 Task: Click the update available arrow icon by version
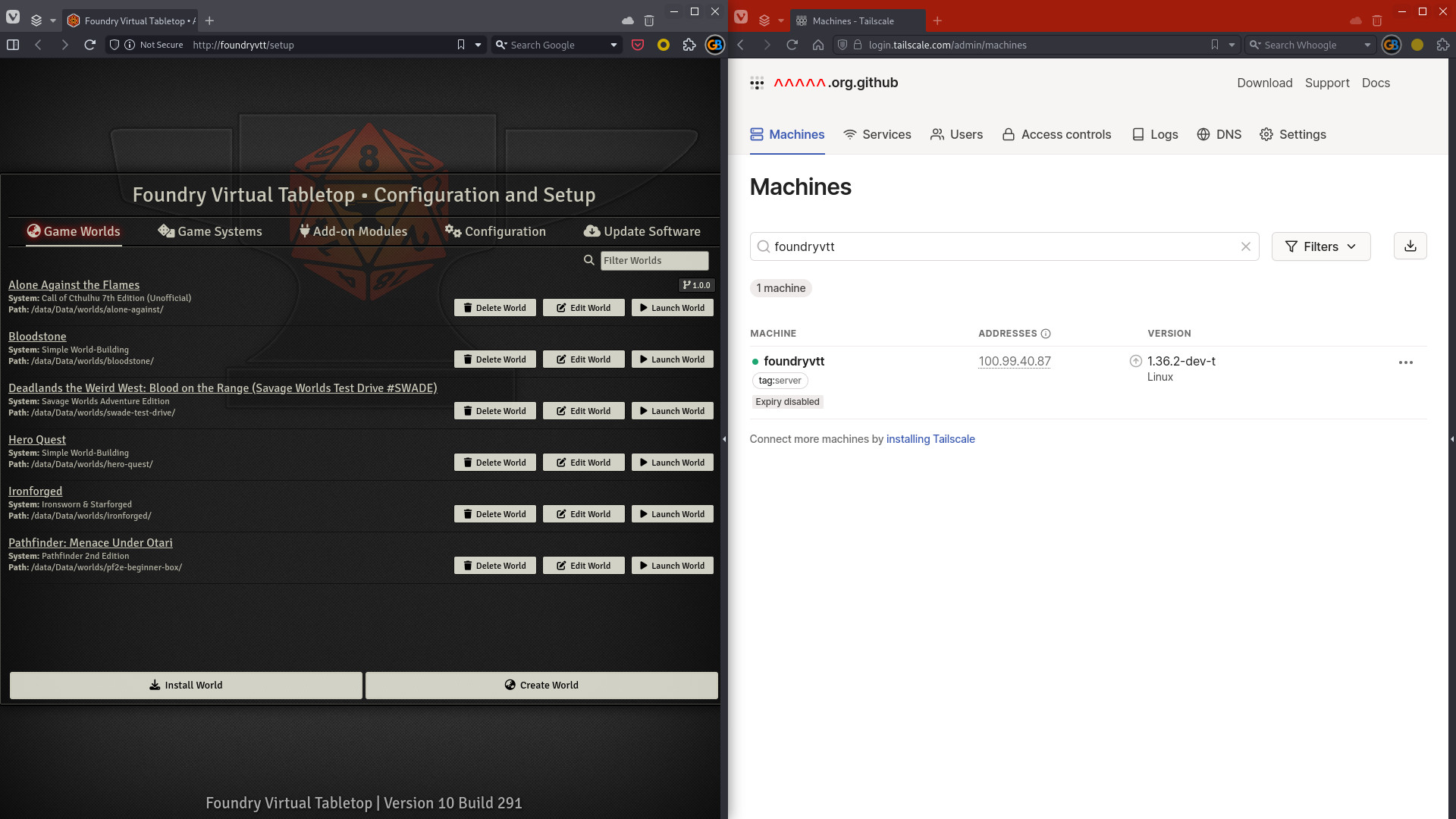pyautogui.click(x=1135, y=362)
